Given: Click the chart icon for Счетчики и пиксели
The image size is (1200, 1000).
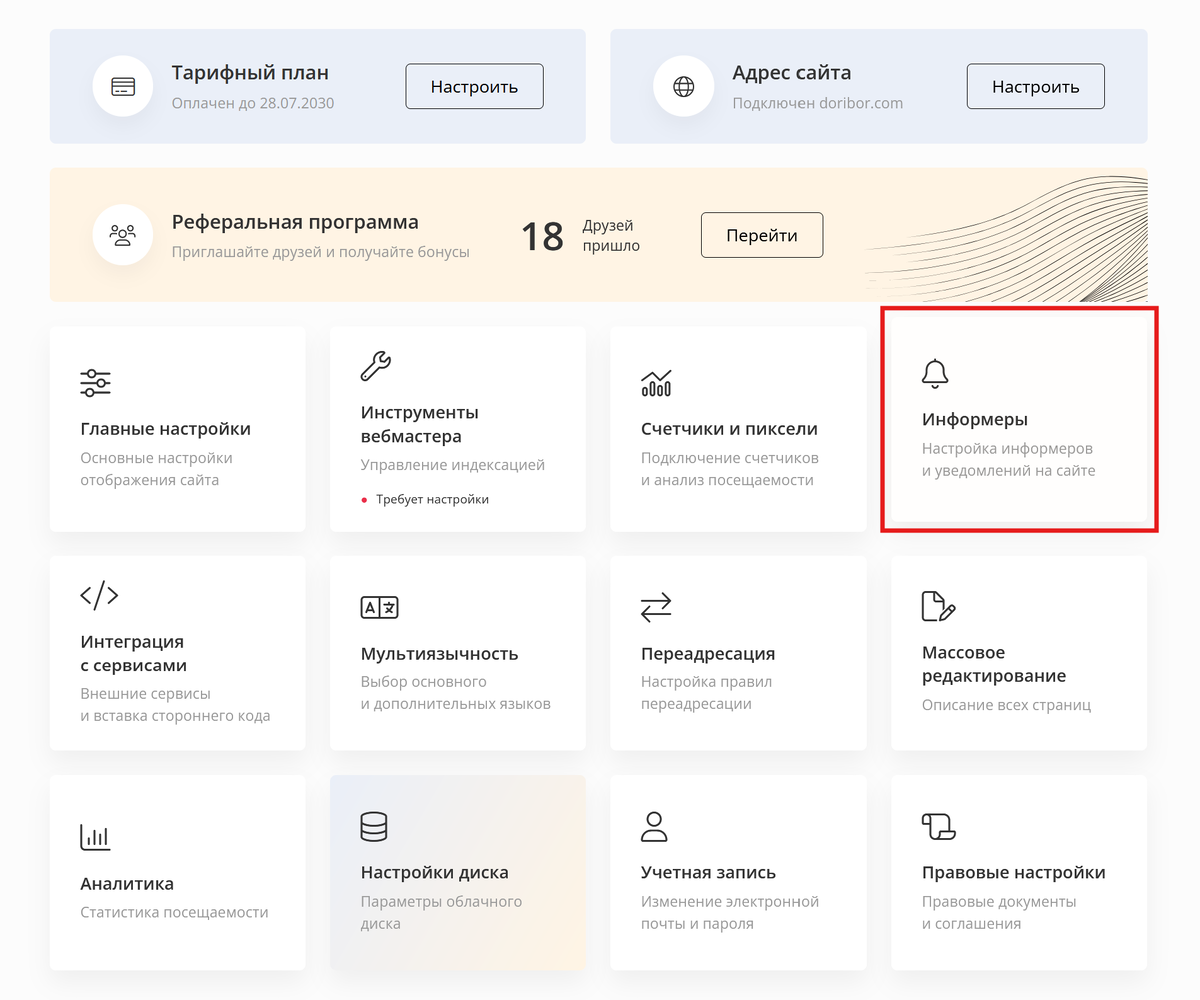Looking at the screenshot, I should click(x=656, y=382).
